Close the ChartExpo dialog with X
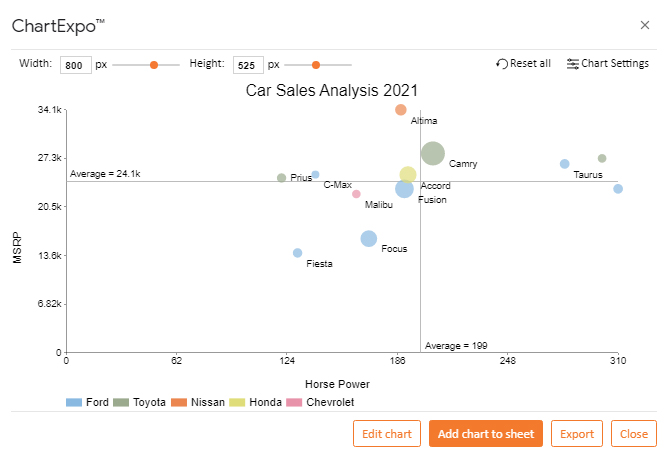The height and width of the screenshot is (460, 668). (x=645, y=25)
